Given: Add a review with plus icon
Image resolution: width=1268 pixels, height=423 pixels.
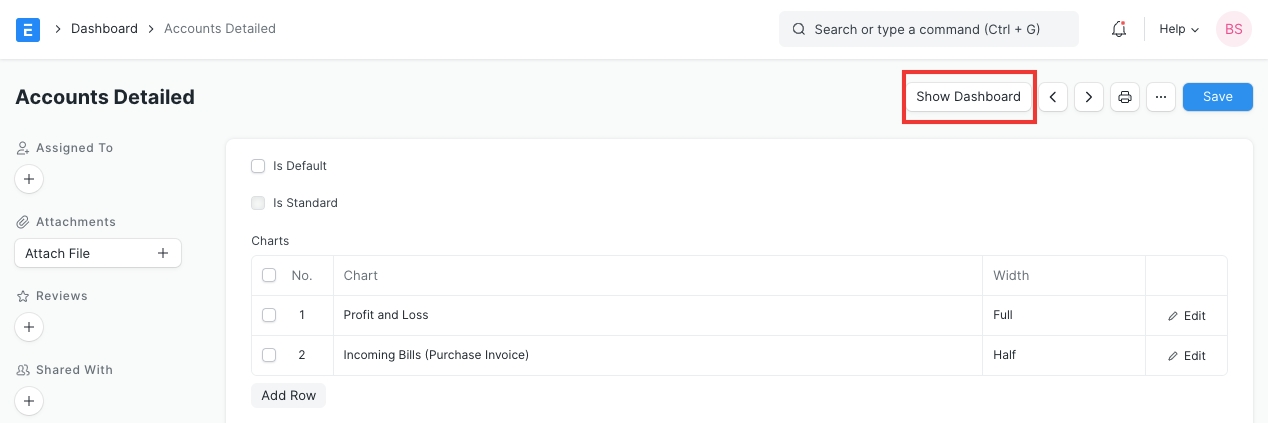Looking at the screenshot, I should click(x=29, y=327).
